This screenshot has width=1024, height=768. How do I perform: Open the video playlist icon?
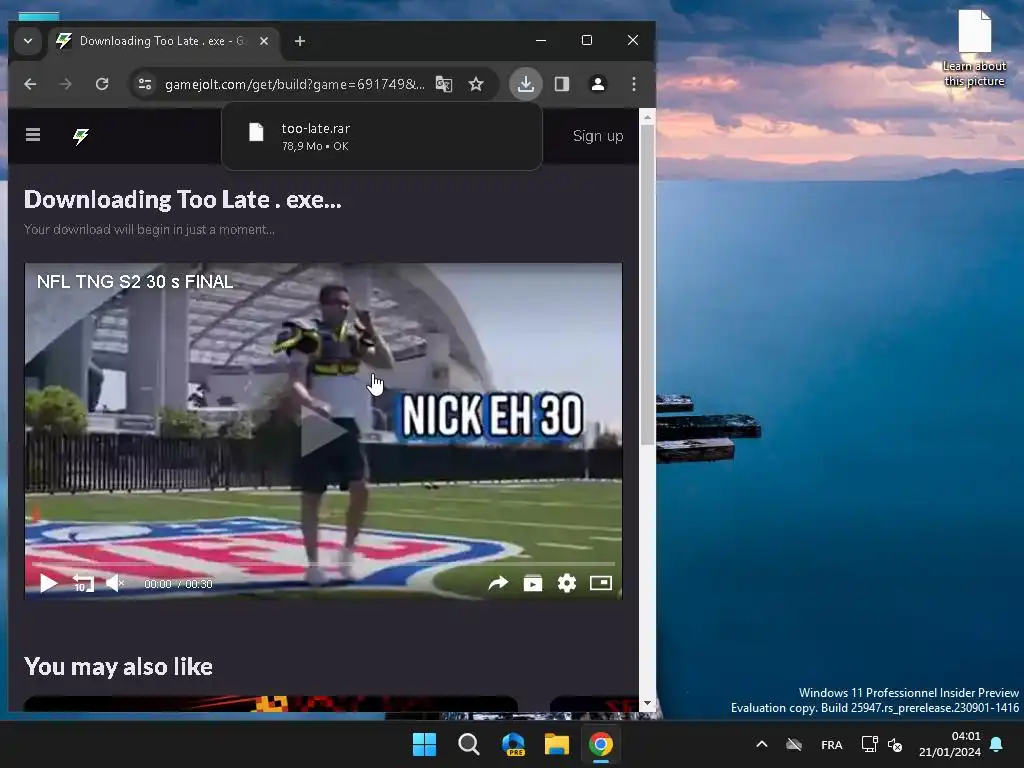[x=533, y=583]
